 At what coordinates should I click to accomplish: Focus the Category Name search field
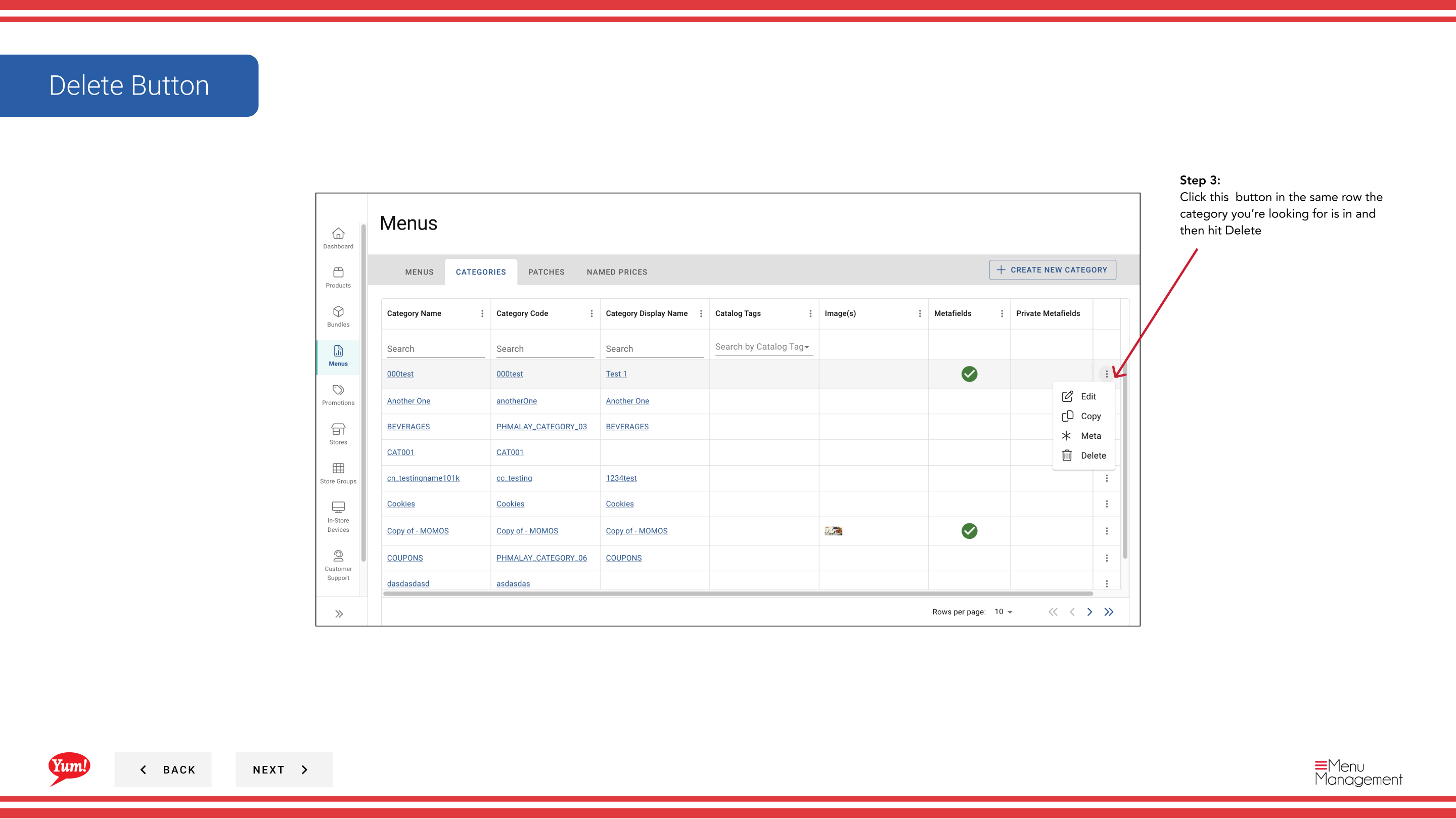[435, 349]
